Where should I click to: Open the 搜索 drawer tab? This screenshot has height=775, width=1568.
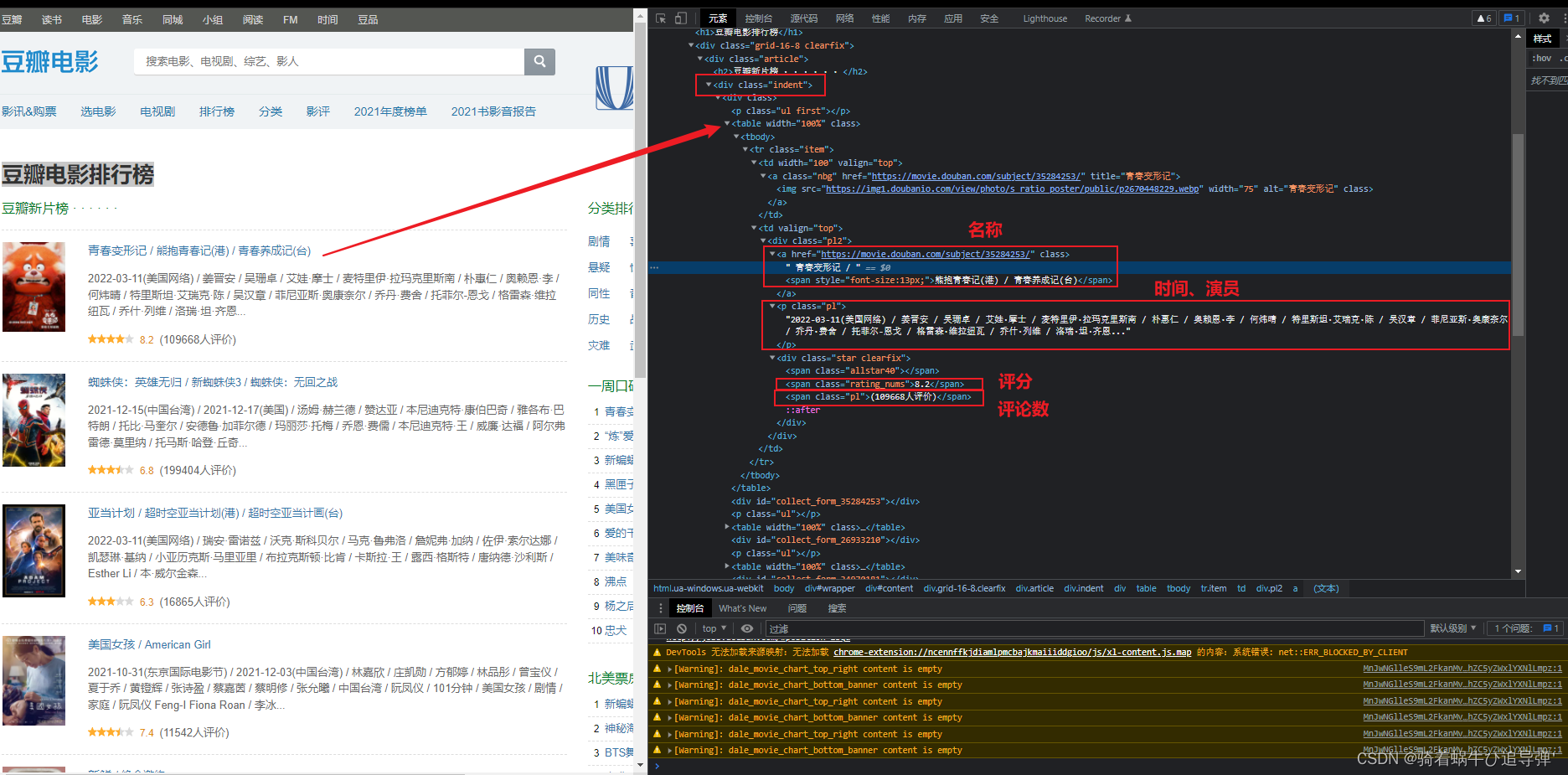point(837,608)
